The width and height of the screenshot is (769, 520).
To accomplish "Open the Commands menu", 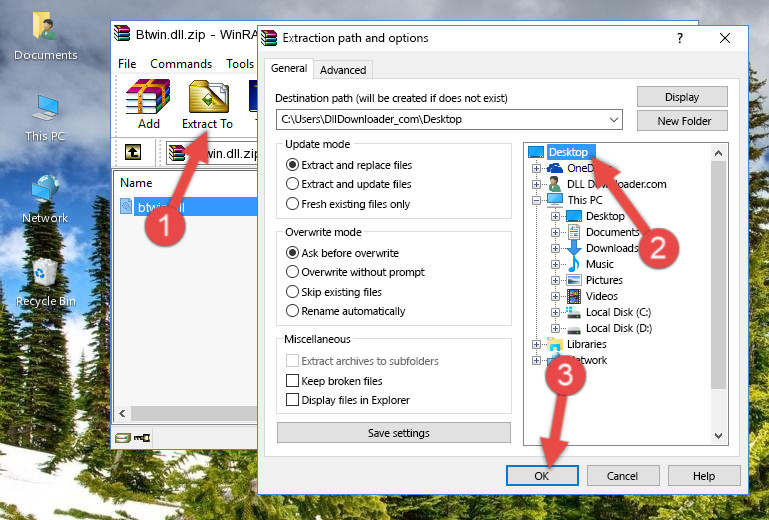I will 181,64.
